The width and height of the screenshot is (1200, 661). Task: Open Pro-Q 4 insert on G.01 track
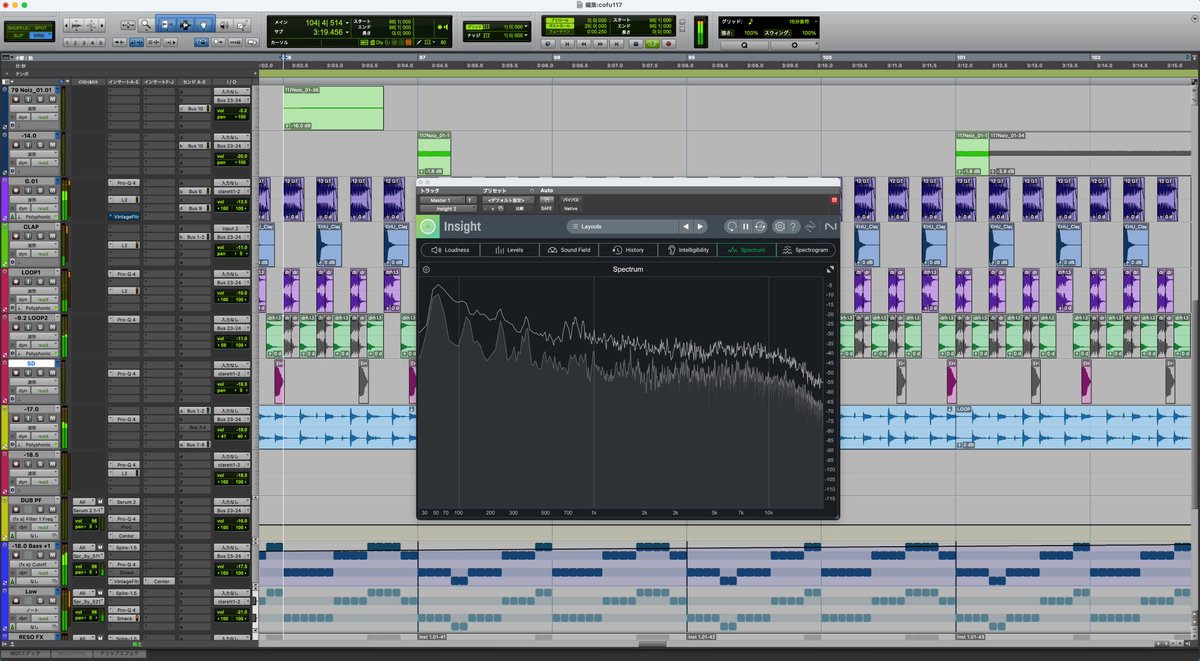coord(123,183)
